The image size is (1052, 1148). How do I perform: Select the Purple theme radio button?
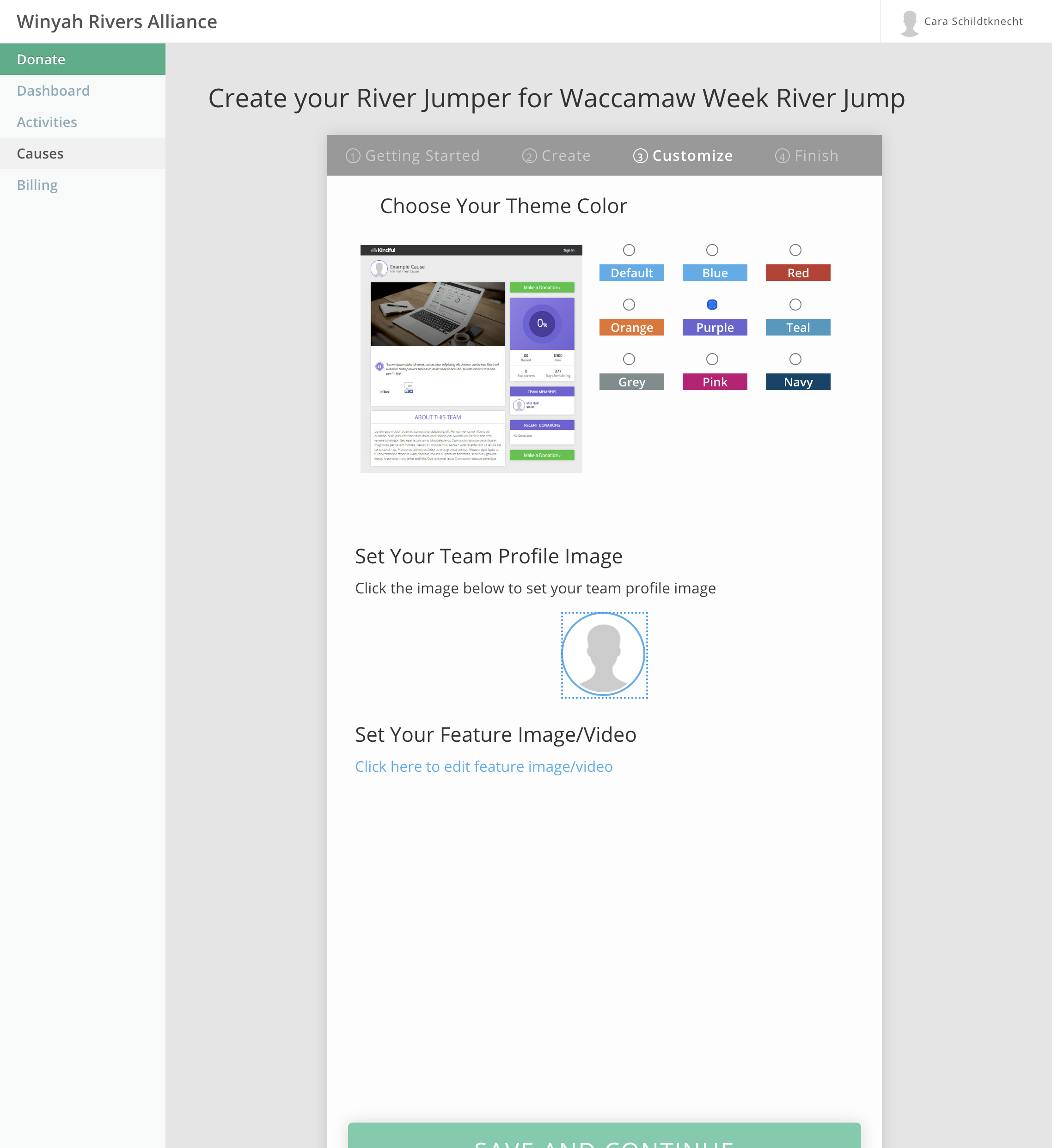point(712,305)
